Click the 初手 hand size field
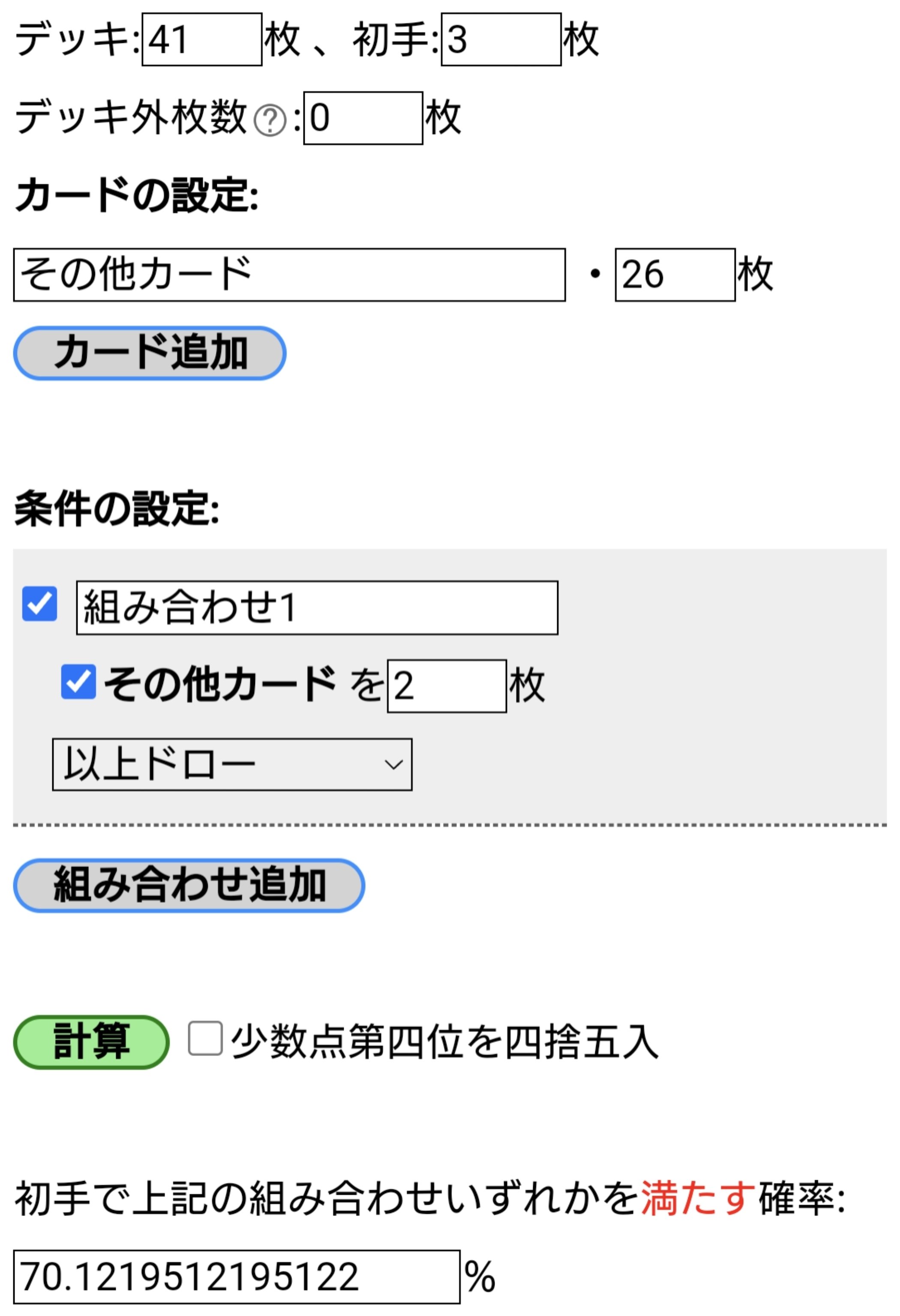This screenshot has height=1316, width=900. point(501,40)
